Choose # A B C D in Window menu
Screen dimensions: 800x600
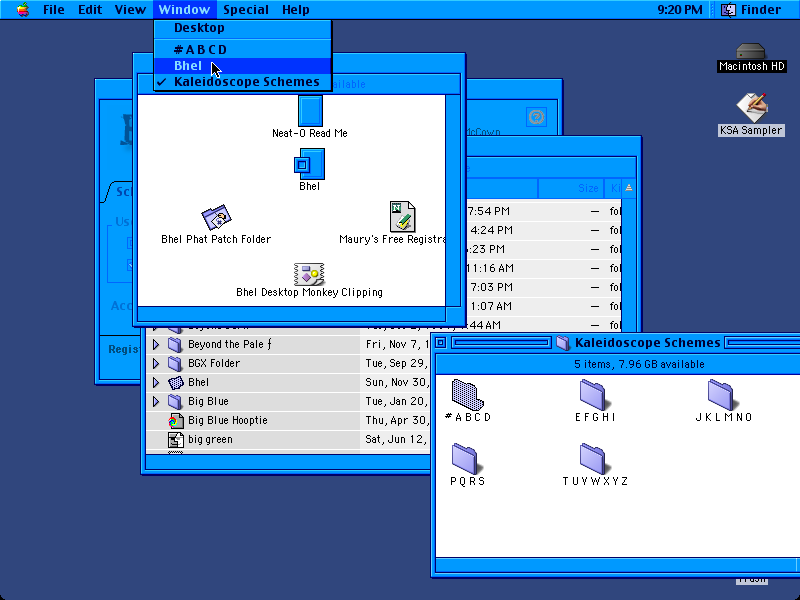point(243,49)
